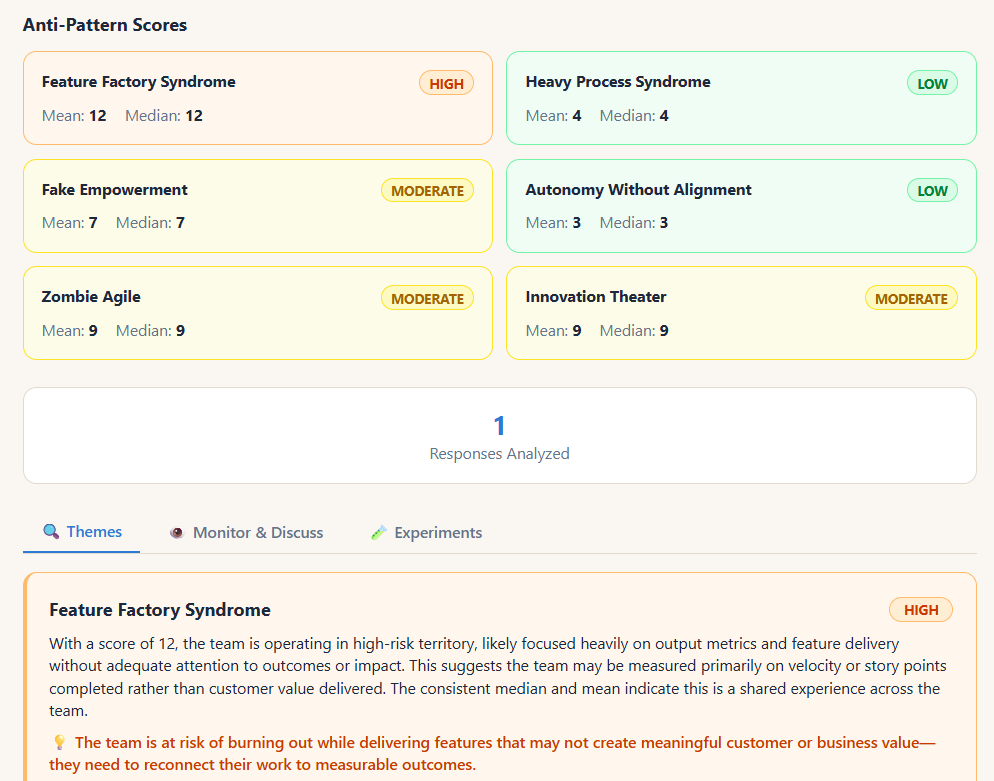The image size is (994, 781).
Task: Open the Experiments tab
Action: [x=426, y=532]
